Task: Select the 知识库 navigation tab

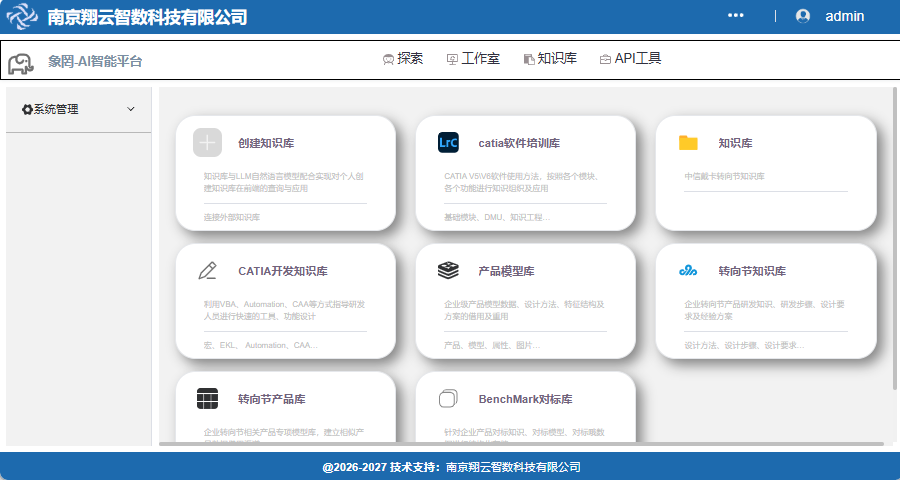Action: 550,59
